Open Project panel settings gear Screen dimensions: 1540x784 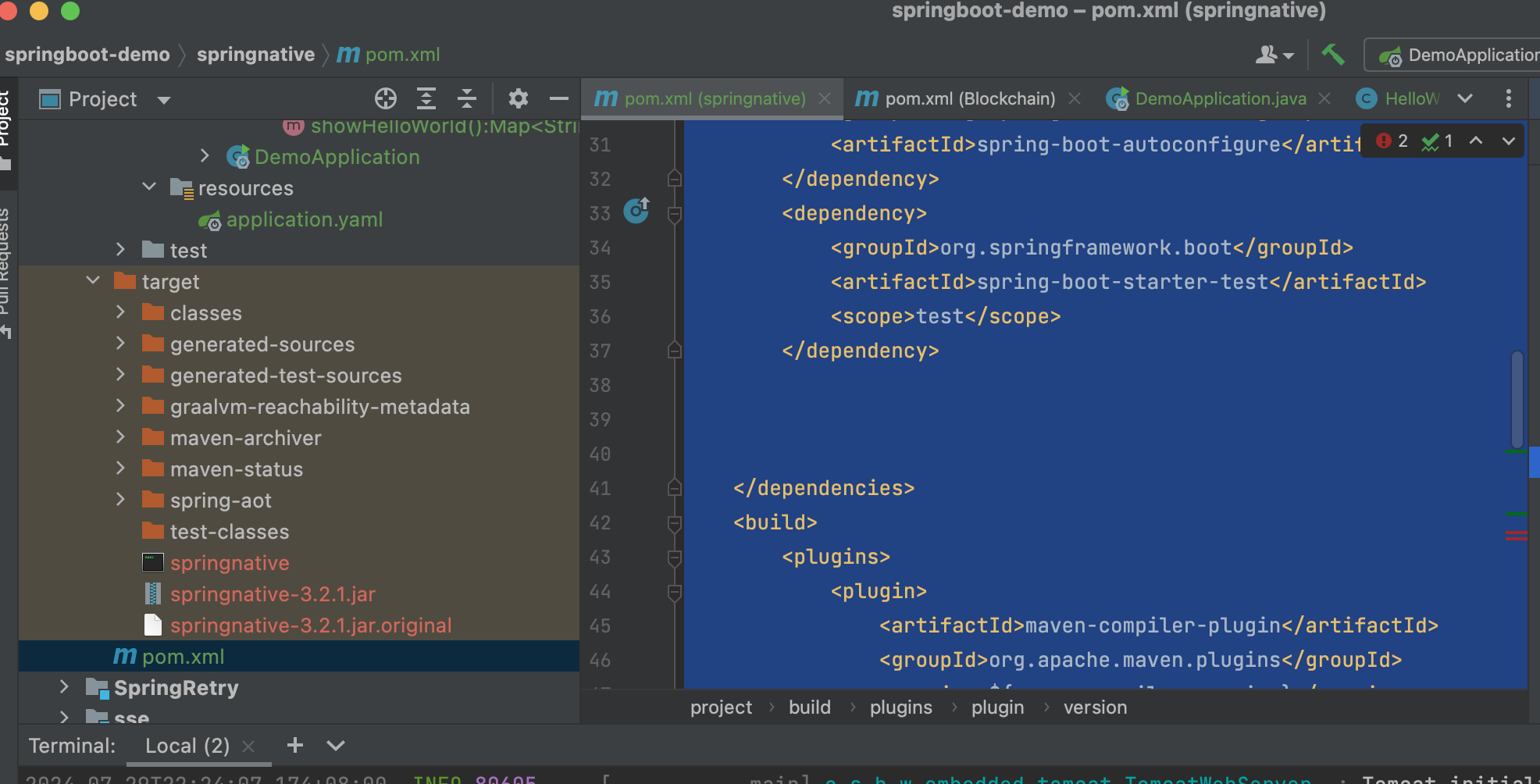[x=519, y=98]
